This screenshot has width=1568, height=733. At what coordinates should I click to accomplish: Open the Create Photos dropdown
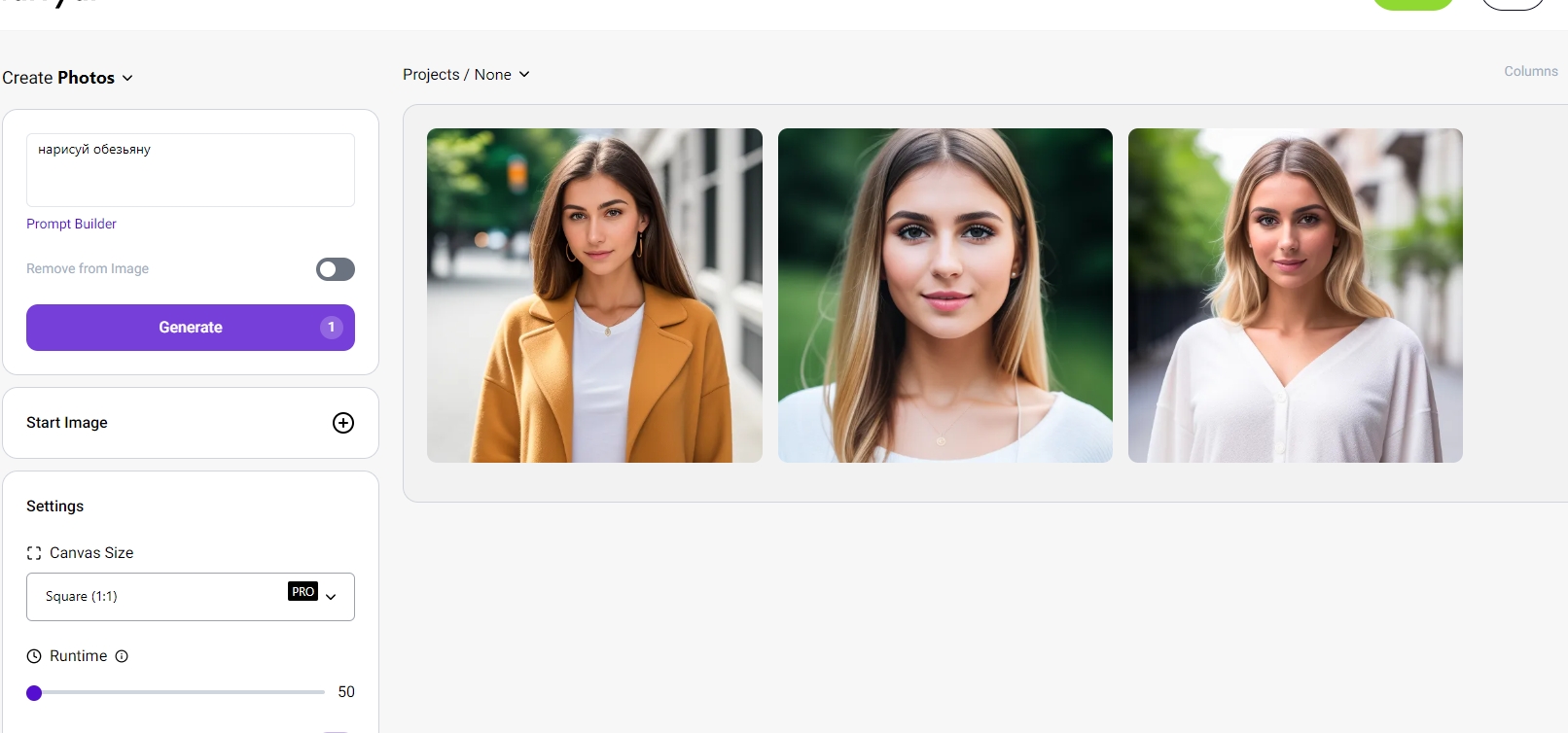click(x=68, y=78)
